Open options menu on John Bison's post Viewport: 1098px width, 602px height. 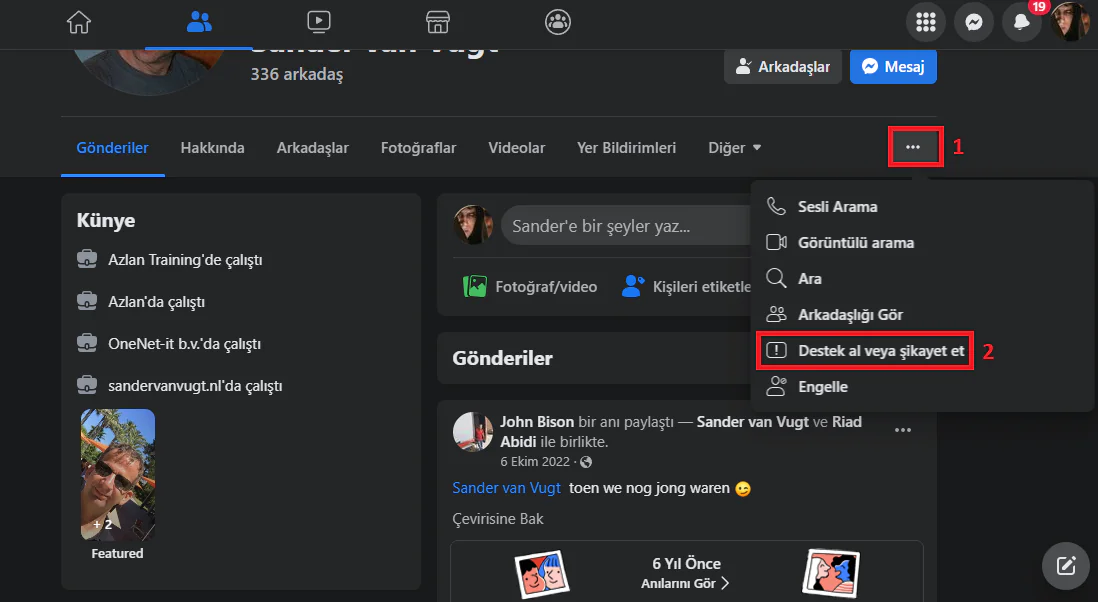tap(903, 429)
